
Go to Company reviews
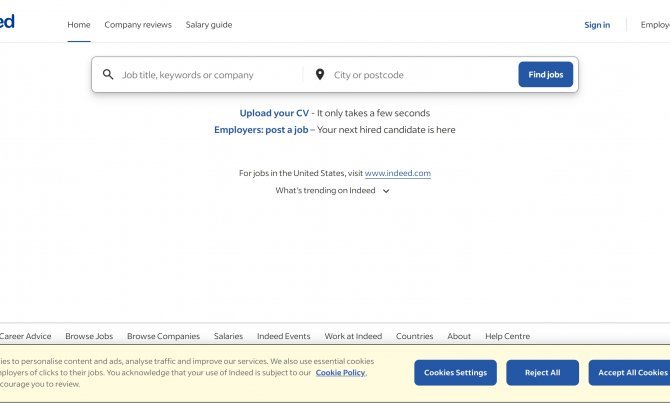point(138,25)
